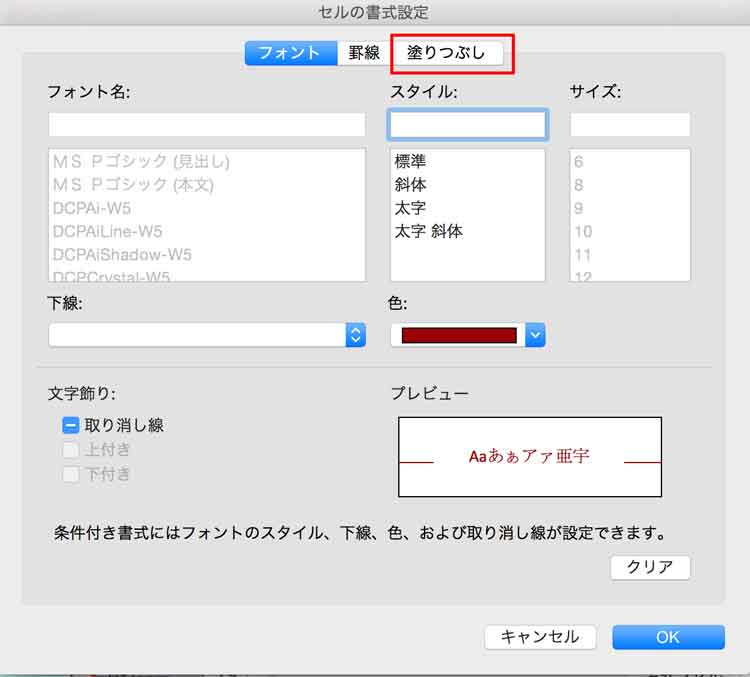The width and height of the screenshot is (750, 677).
Task: Choose 斜体 from the style list
Action: coord(410,184)
